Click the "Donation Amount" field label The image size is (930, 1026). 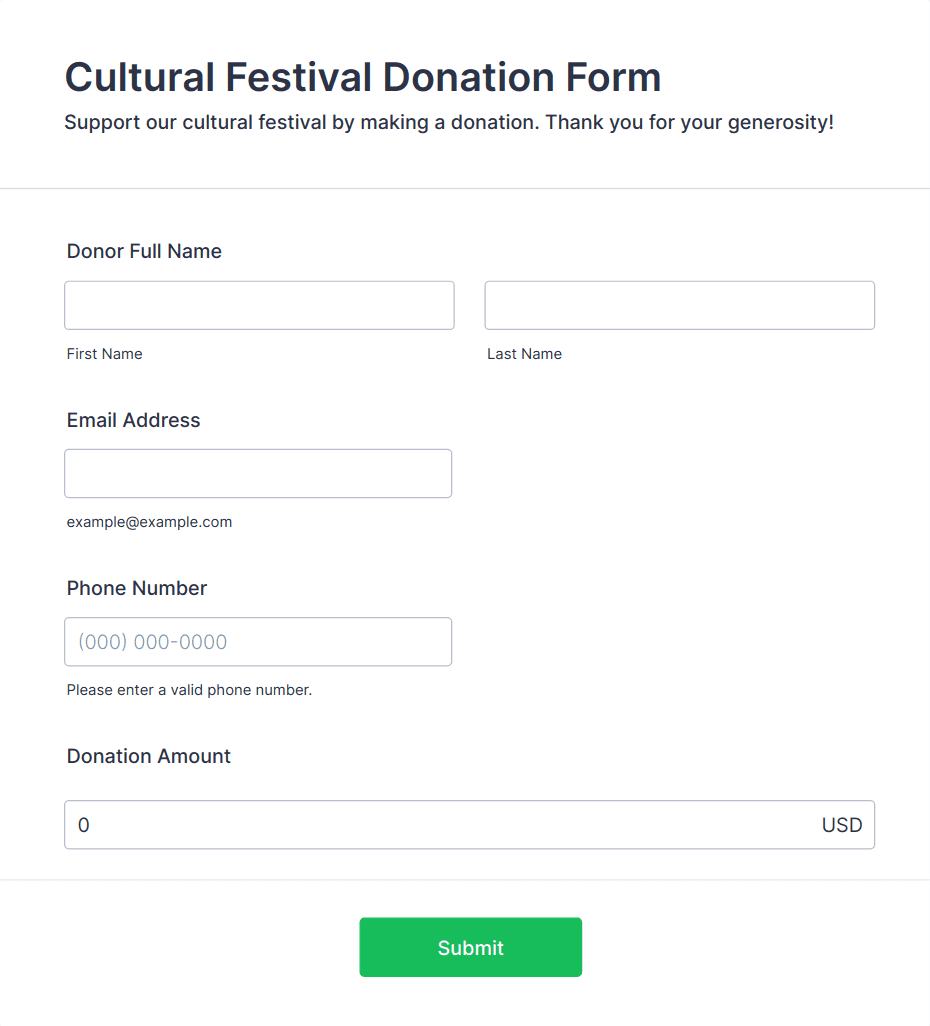coord(149,756)
